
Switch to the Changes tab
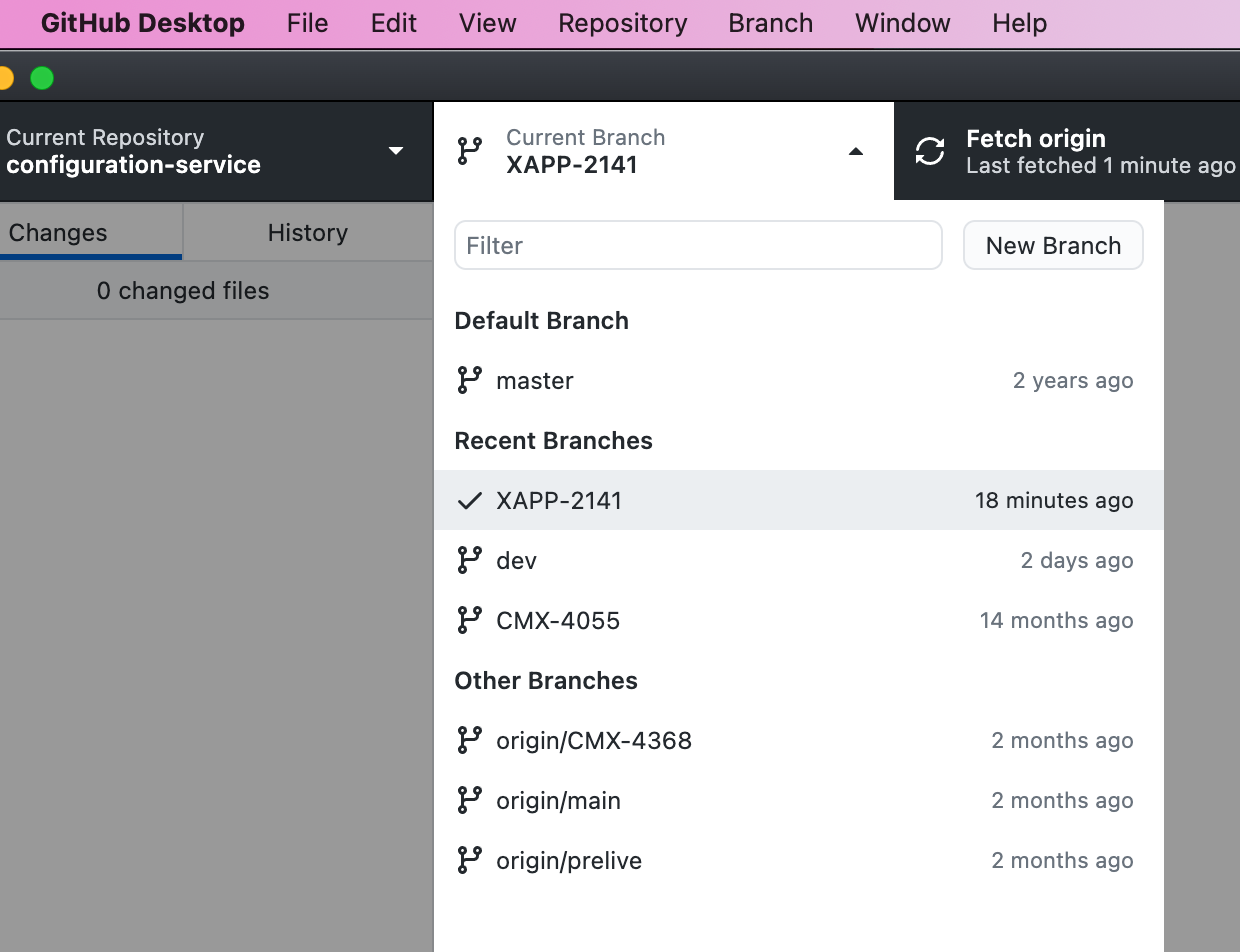click(x=90, y=232)
